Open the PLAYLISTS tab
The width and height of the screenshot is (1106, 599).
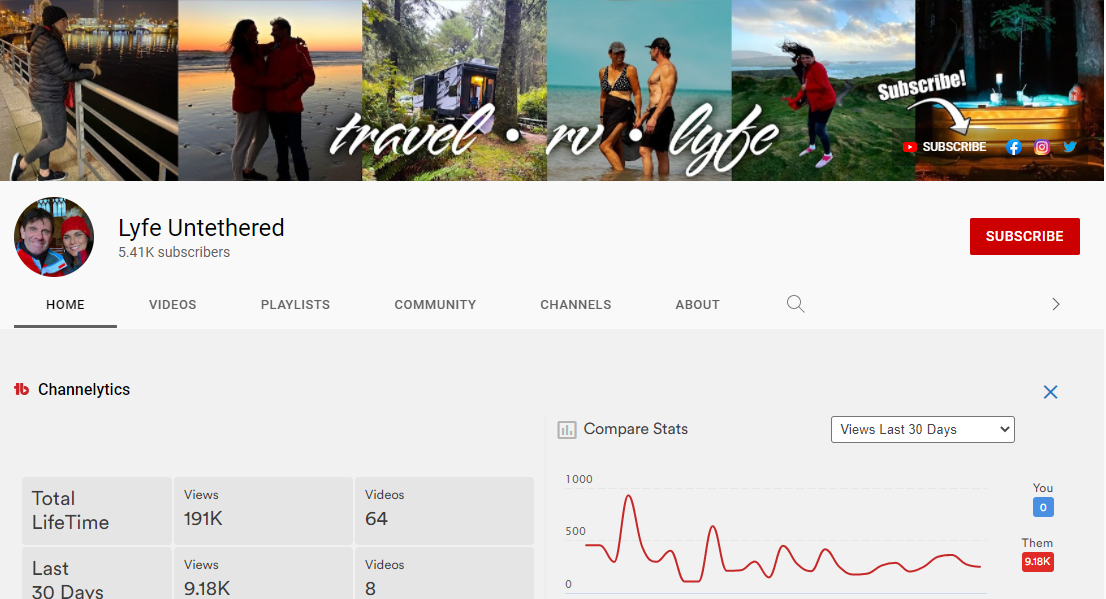click(296, 305)
